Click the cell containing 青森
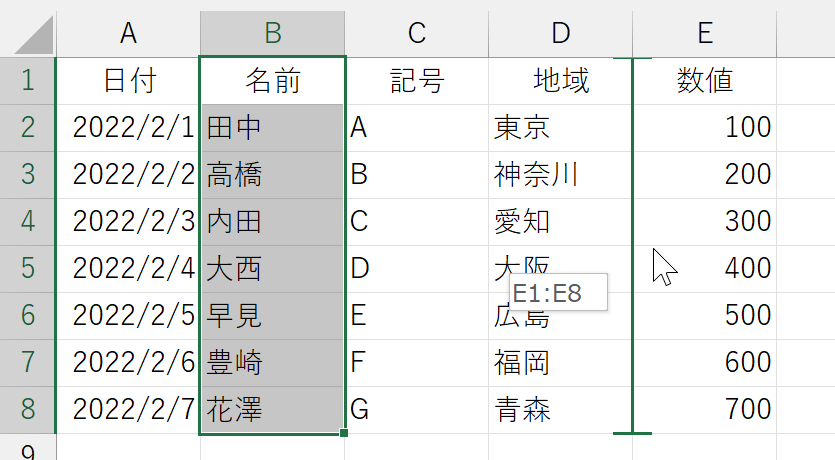The width and height of the screenshot is (835, 460). tap(560, 410)
